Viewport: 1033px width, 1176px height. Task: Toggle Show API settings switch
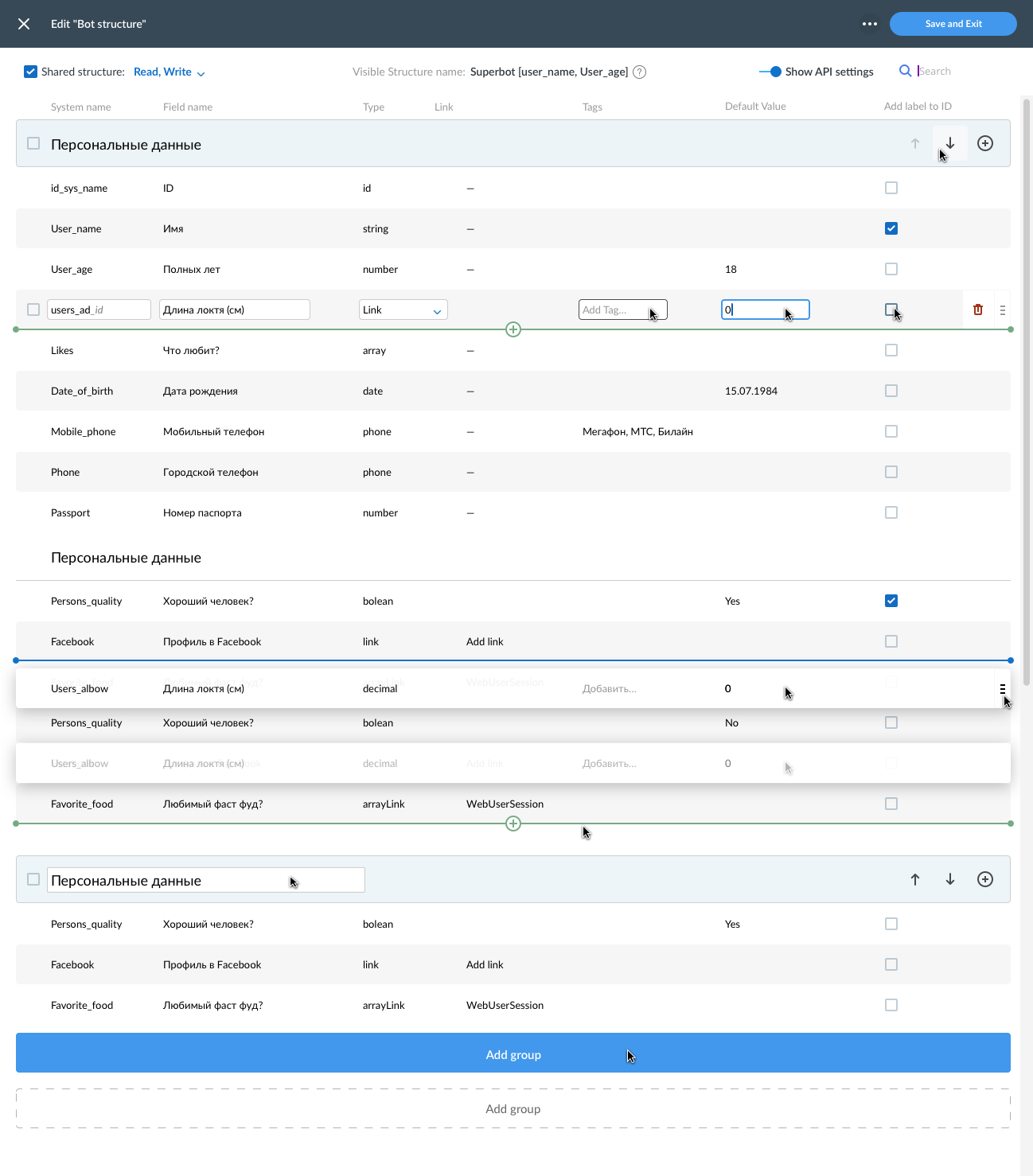coord(770,72)
